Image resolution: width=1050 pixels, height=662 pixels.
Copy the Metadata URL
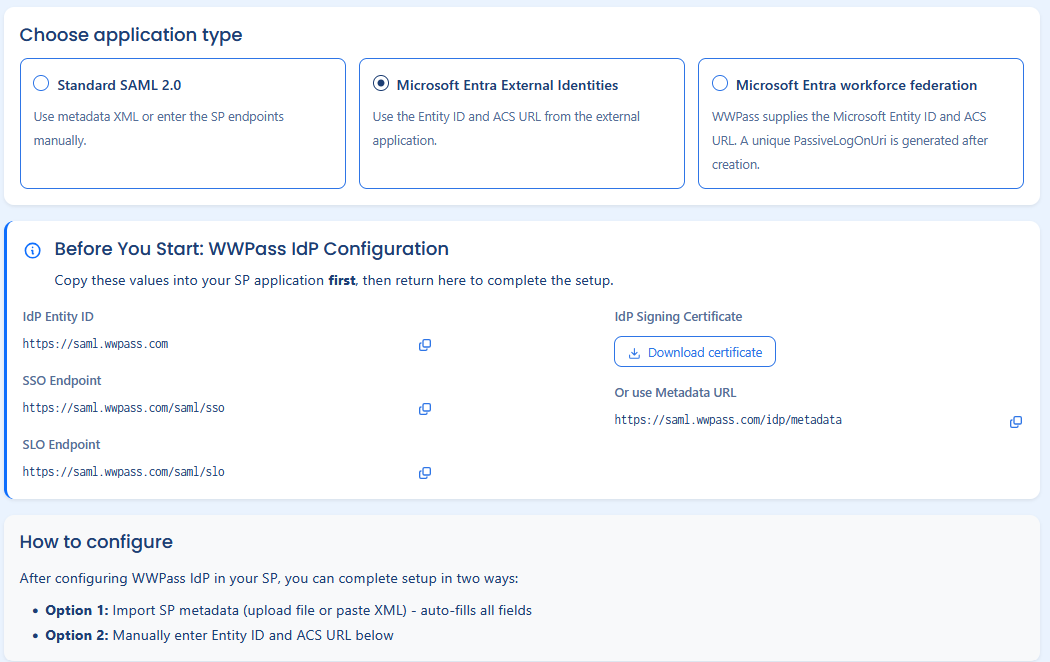pyautogui.click(x=1016, y=422)
